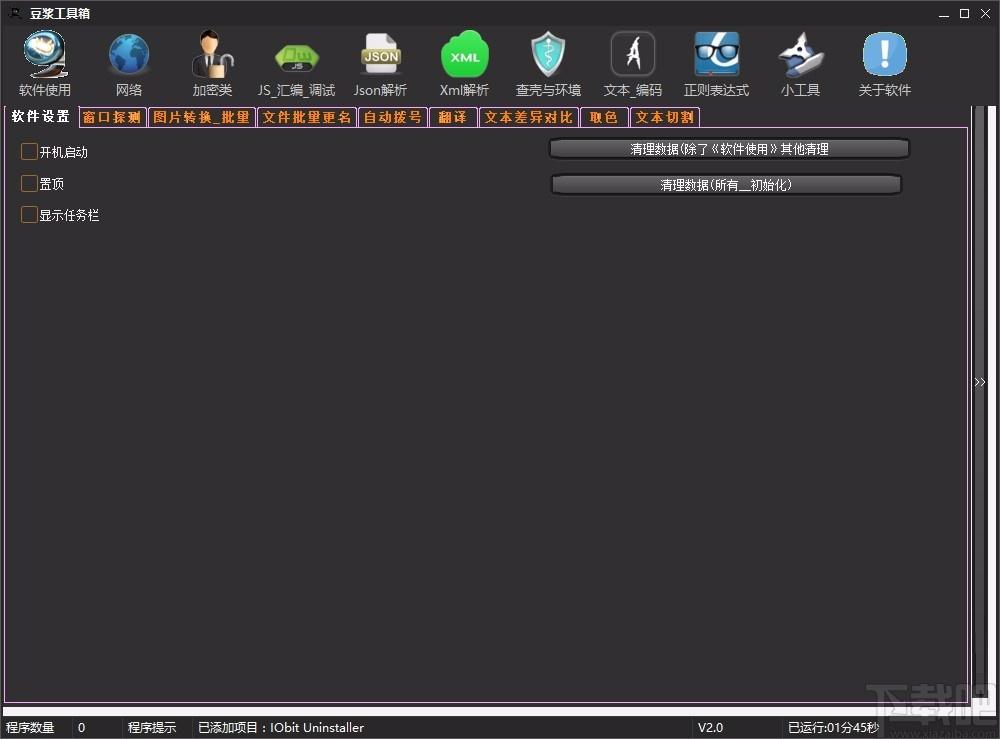This screenshot has height=739, width=1000.
Task: Click the 已运行 runtime status text
Action: tap(833, 728)
